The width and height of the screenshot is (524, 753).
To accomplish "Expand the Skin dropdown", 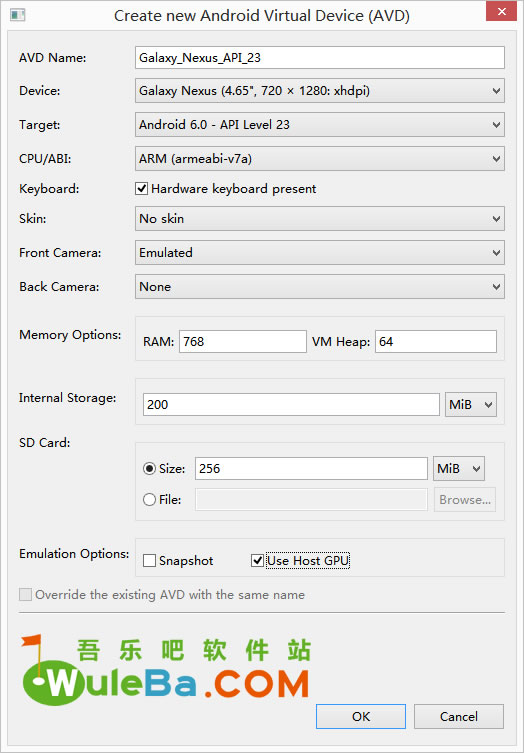I will [320, 219].
